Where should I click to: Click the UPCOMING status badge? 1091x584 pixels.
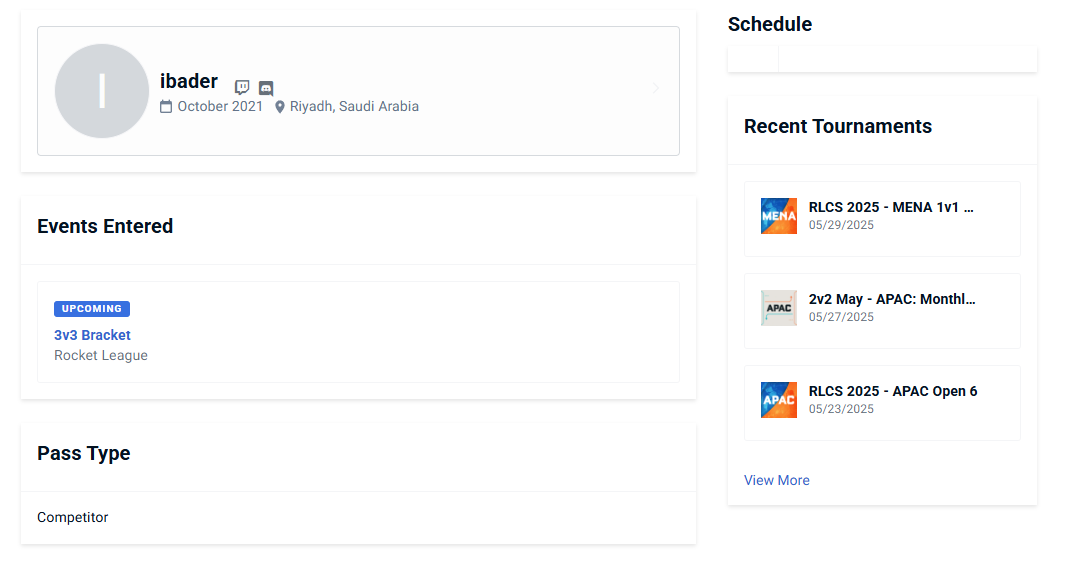tap(92, 309)
